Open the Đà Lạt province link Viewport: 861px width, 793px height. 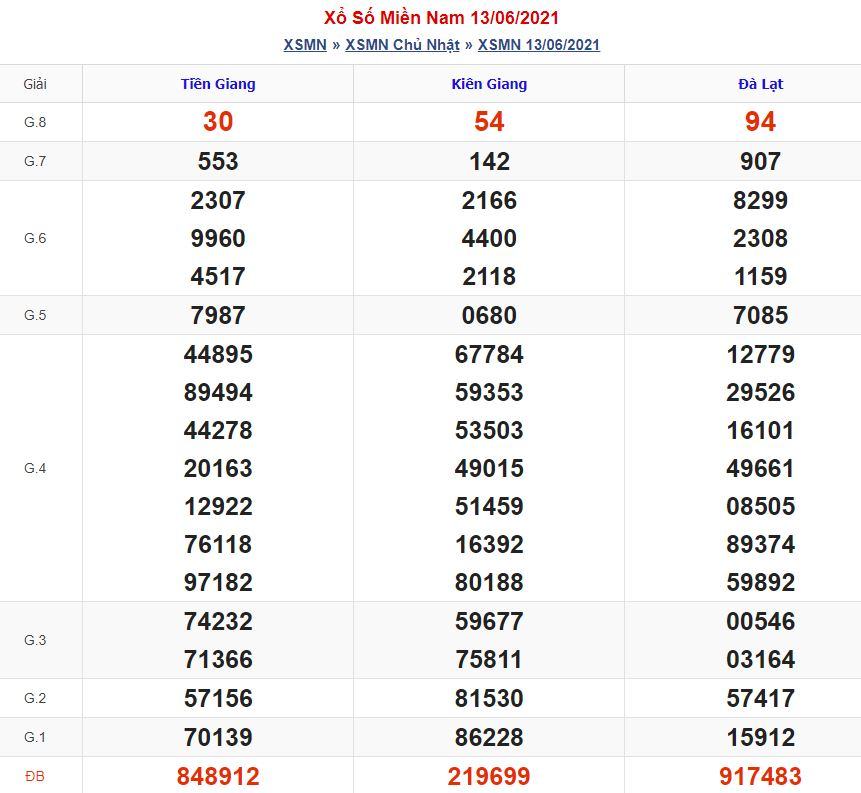(x=761, y=84)
